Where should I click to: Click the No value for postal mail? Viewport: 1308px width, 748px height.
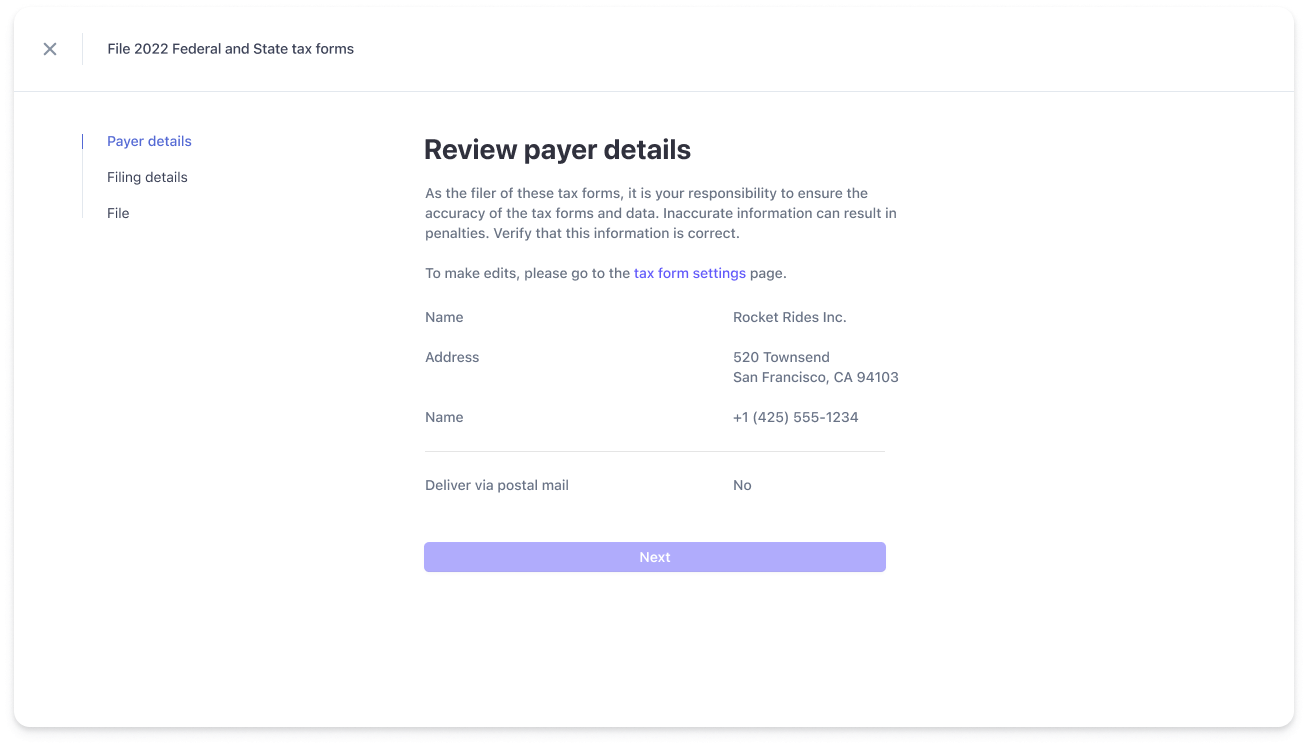(x=741, y=485)
